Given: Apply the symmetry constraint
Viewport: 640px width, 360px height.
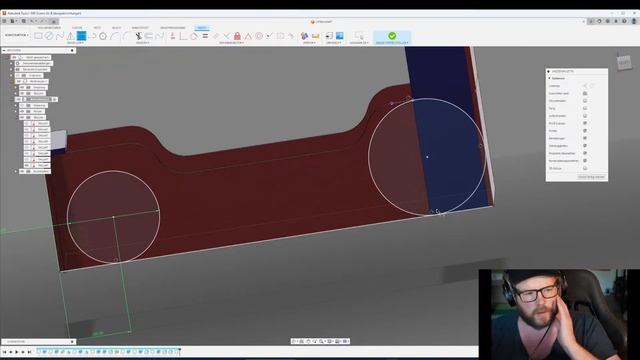Looking at the screenshot, I should (x=280, y=36).
